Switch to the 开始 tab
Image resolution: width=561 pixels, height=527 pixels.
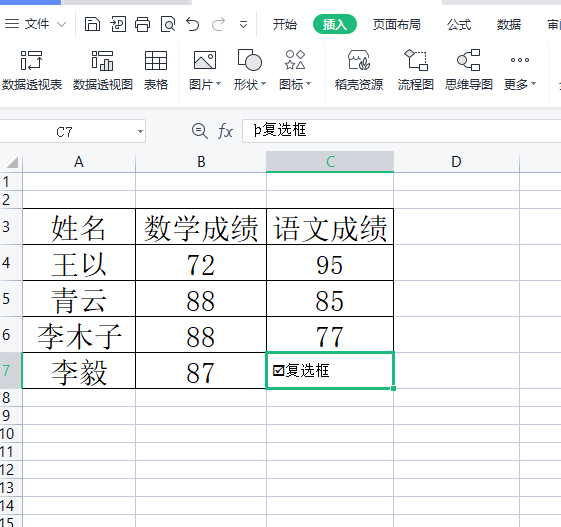click(x=285, y=24)
